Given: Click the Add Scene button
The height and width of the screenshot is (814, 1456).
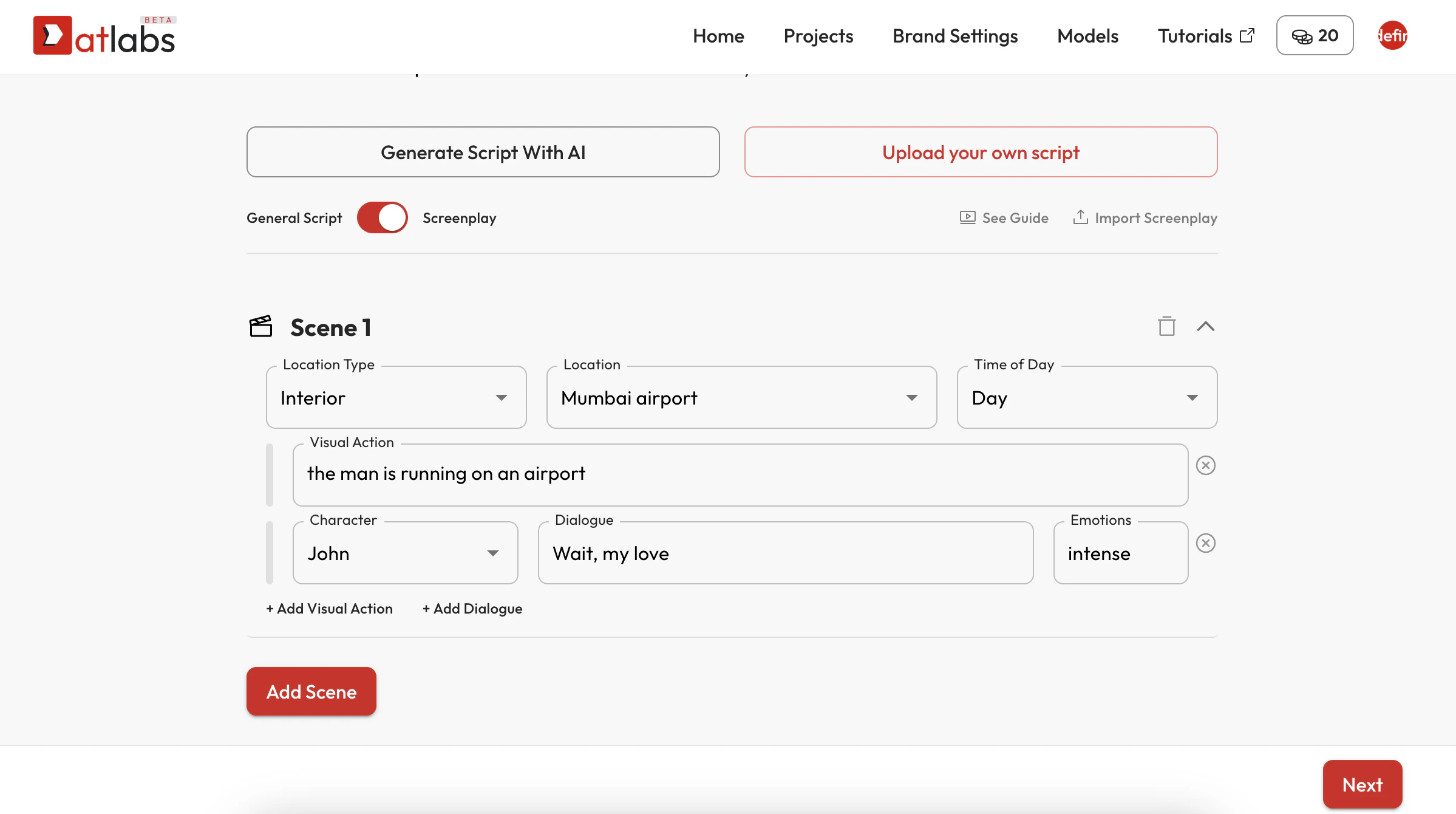Looking at the screenshot, I should 311,691.
